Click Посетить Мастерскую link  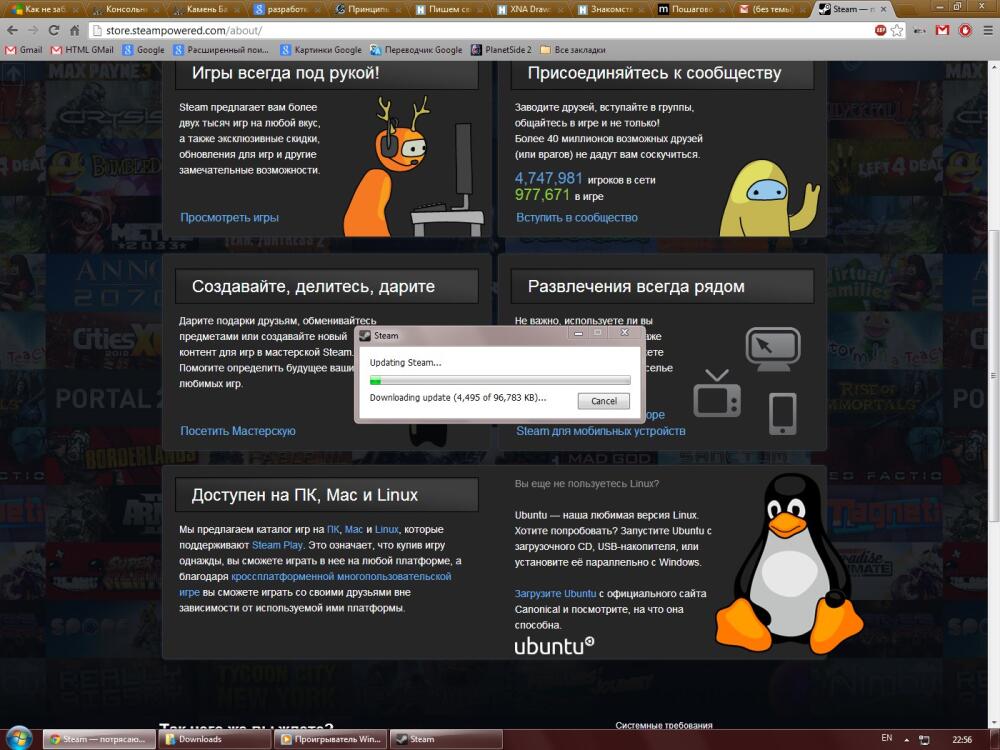pyautogui.click(x=238, y=431)
